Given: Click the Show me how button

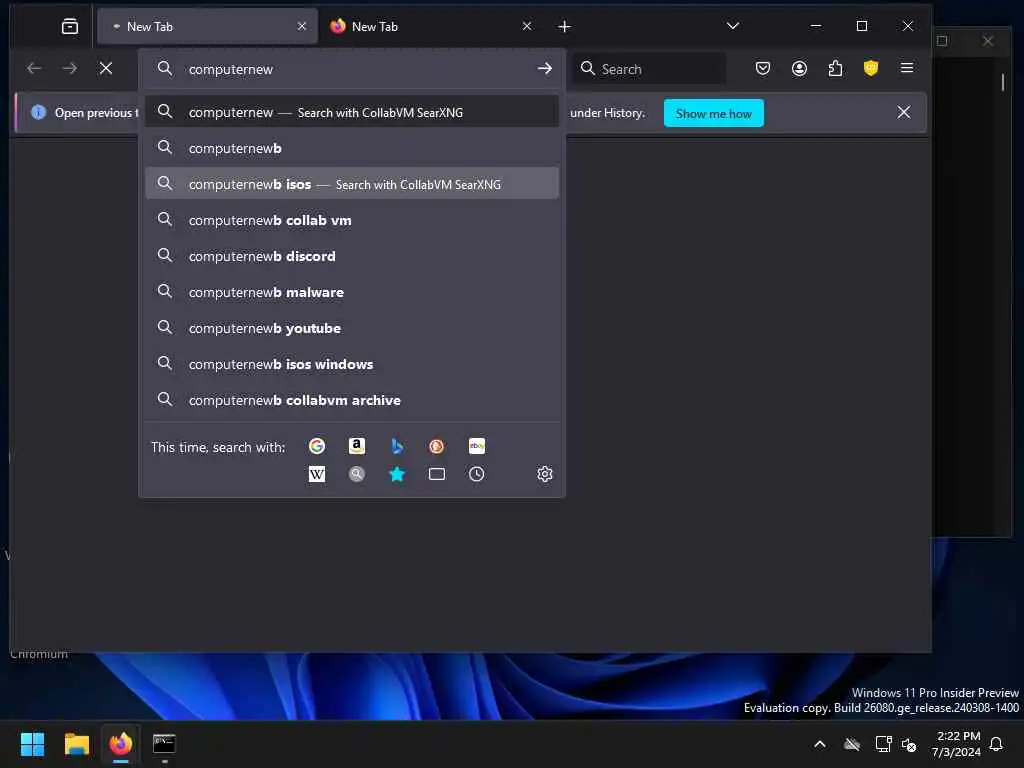Looking at the screenshot, I should tap(713, 114).
